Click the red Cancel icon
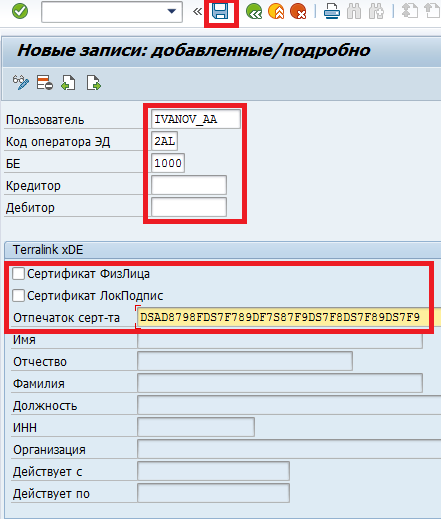 (298, 12)
